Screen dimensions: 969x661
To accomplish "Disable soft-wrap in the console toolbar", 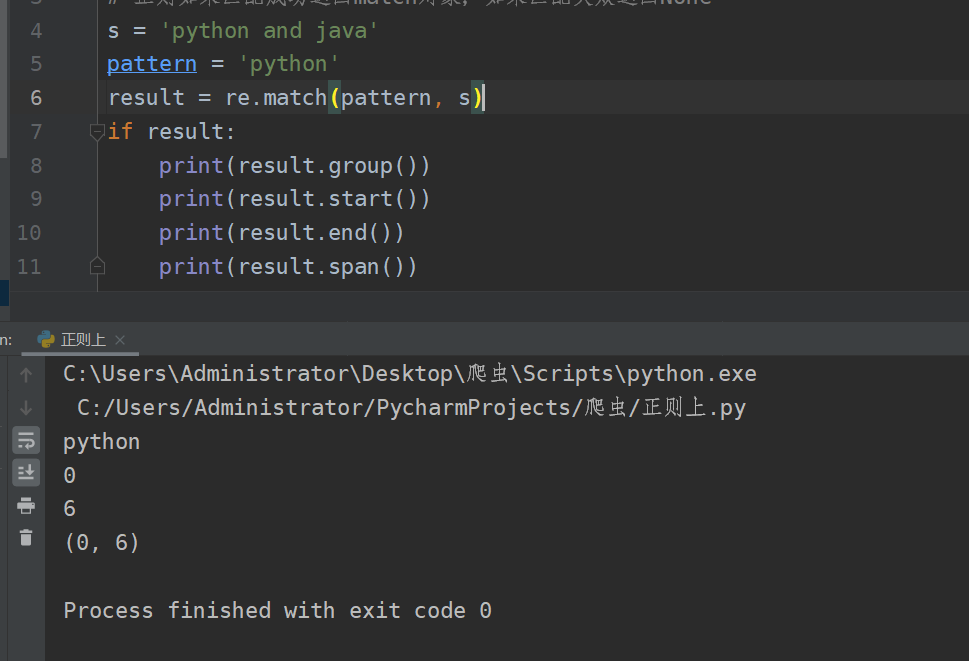I will point(25,440).
